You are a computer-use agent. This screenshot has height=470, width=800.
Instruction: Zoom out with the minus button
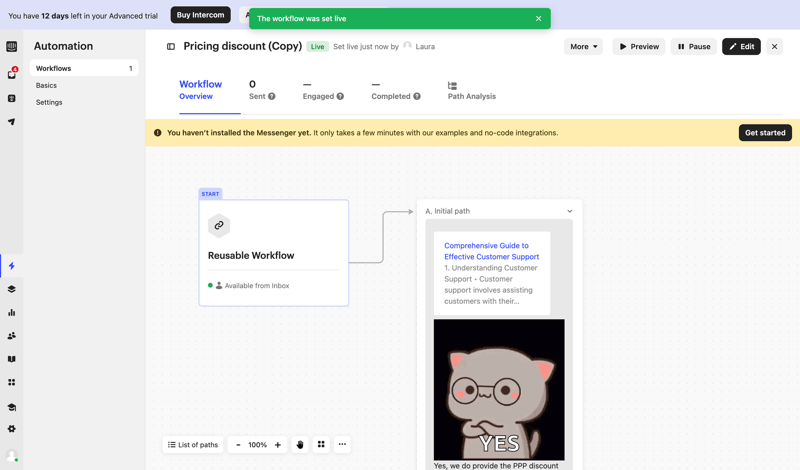coord(238,445)
